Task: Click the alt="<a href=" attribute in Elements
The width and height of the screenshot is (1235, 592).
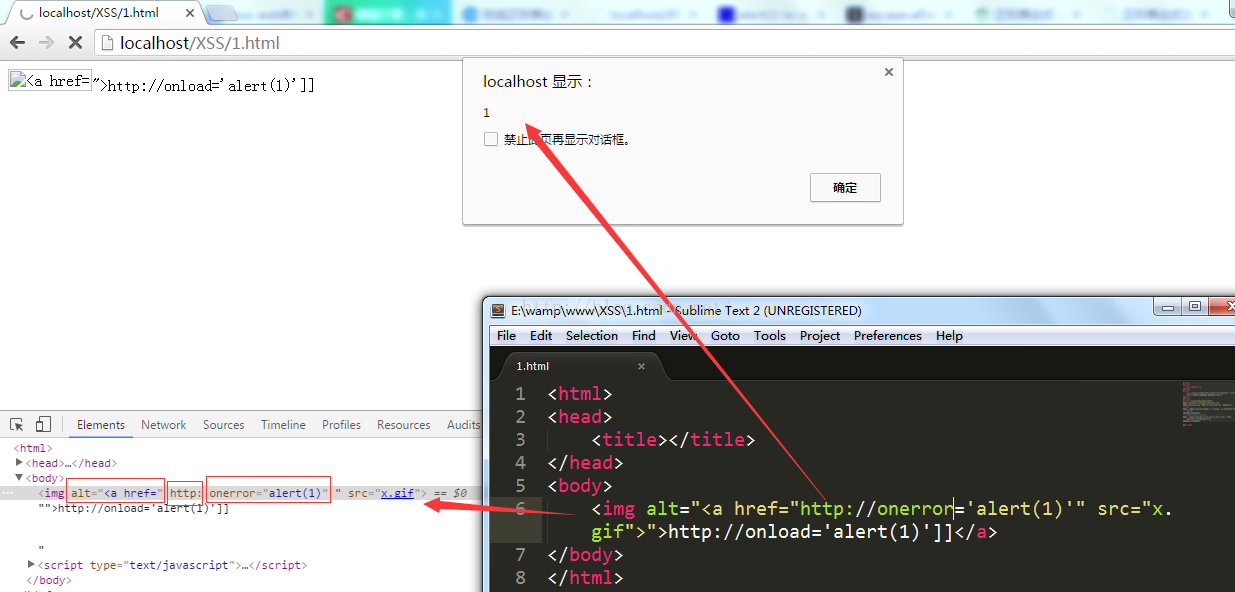Action: pyautogui.click(x=116, y=493)
